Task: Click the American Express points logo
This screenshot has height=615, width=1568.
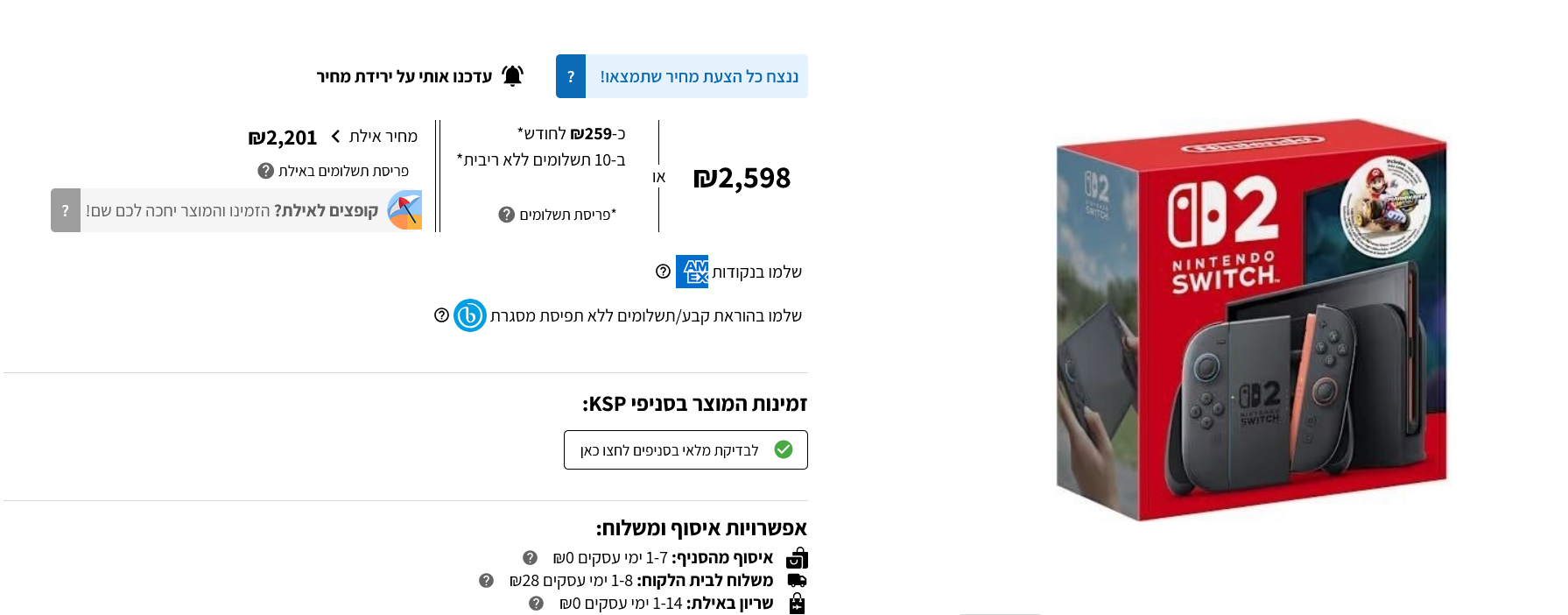Action: [x=692, y=272]
